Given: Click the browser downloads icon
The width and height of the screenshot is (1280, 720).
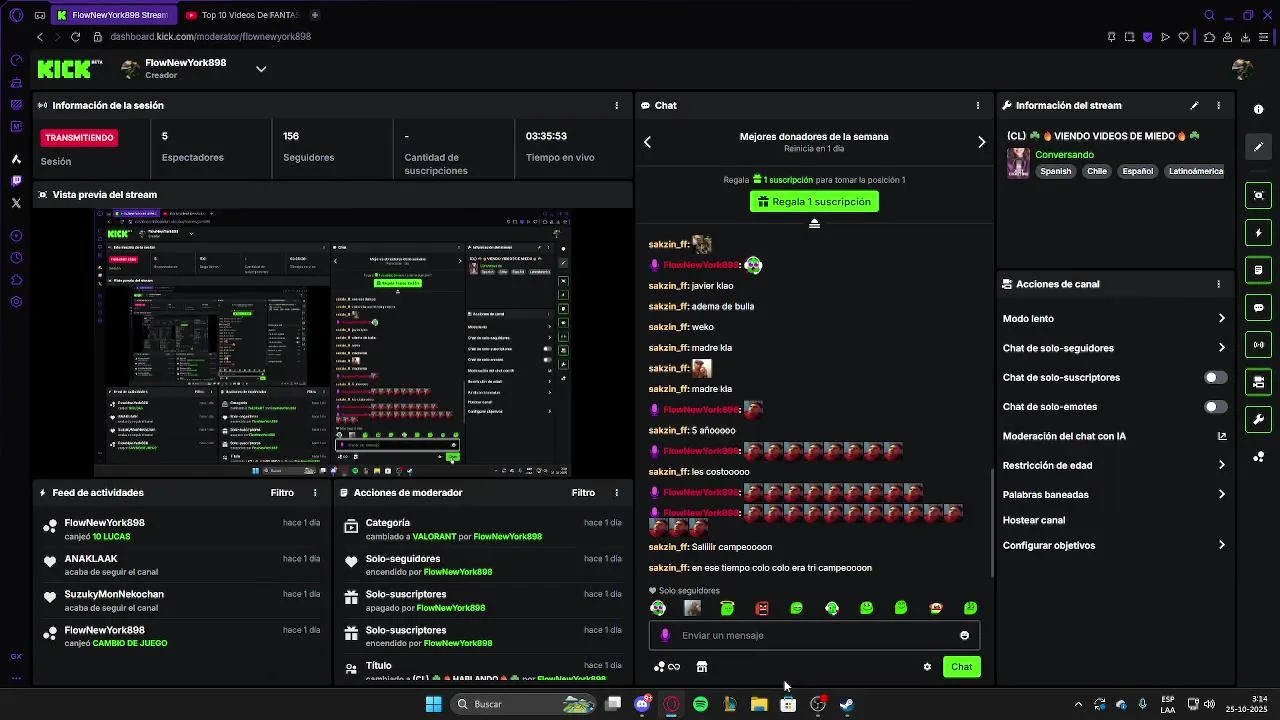Looking at the screenshot, I should (1246, 37).
